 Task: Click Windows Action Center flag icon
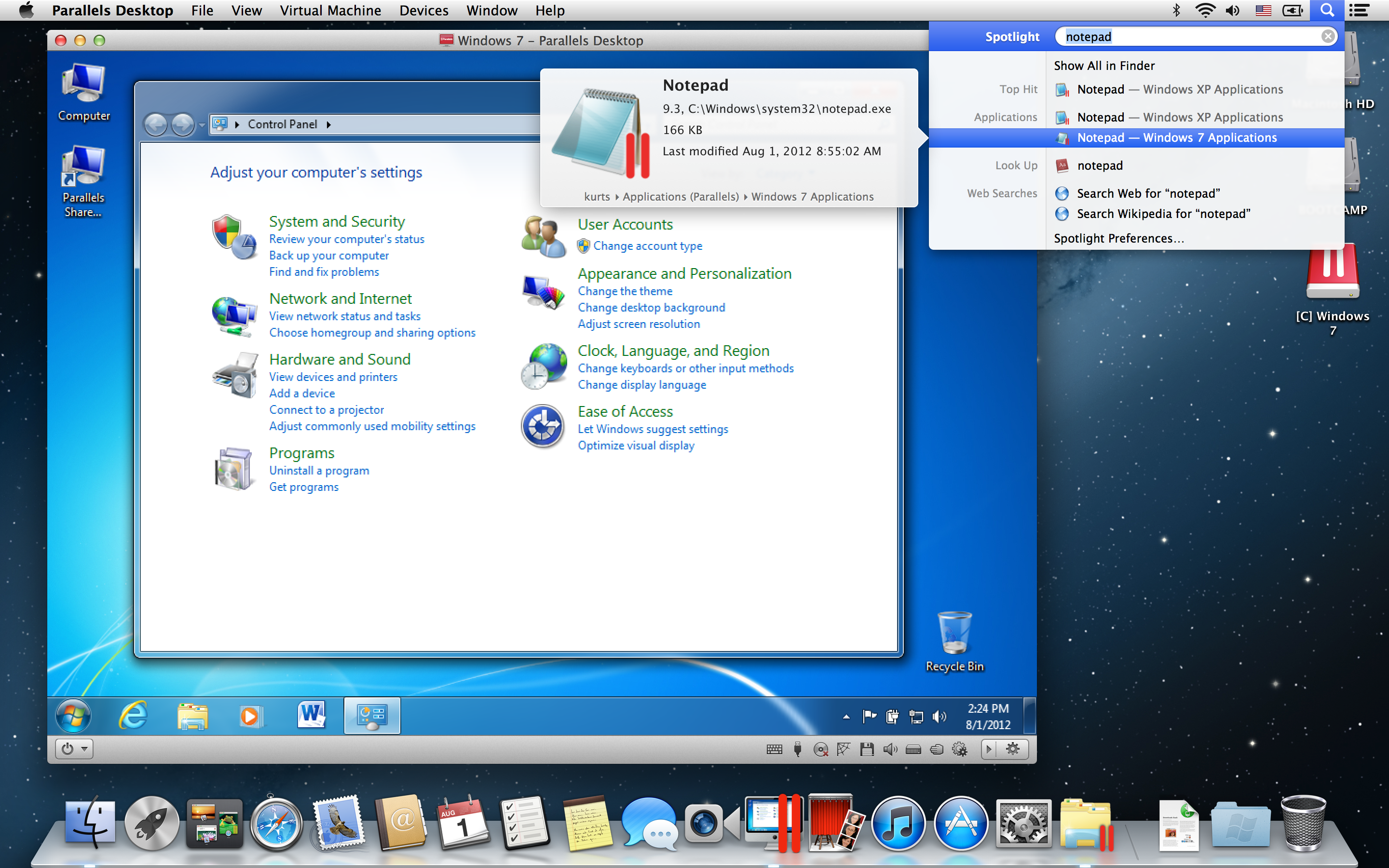tap(870, 716)
